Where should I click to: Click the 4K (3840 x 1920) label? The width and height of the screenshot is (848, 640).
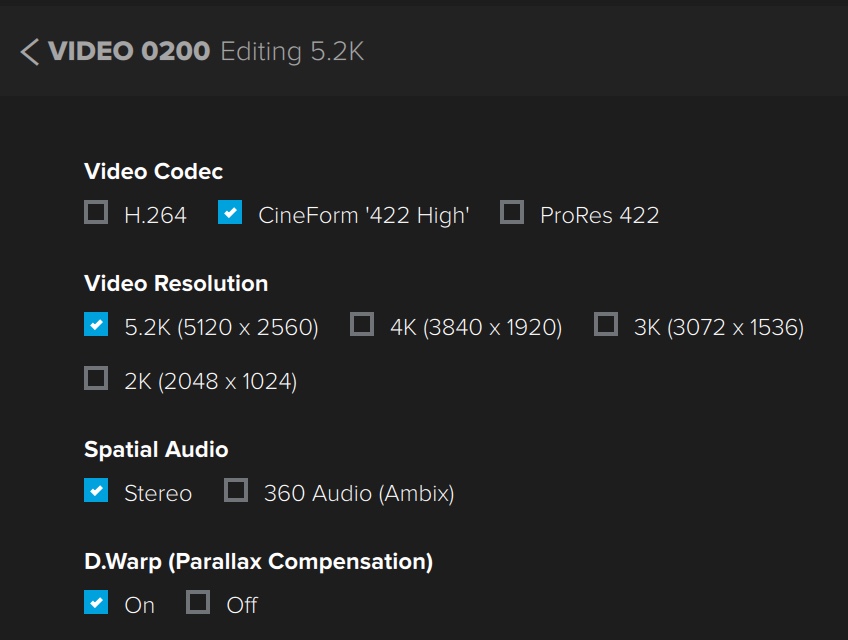476,327
